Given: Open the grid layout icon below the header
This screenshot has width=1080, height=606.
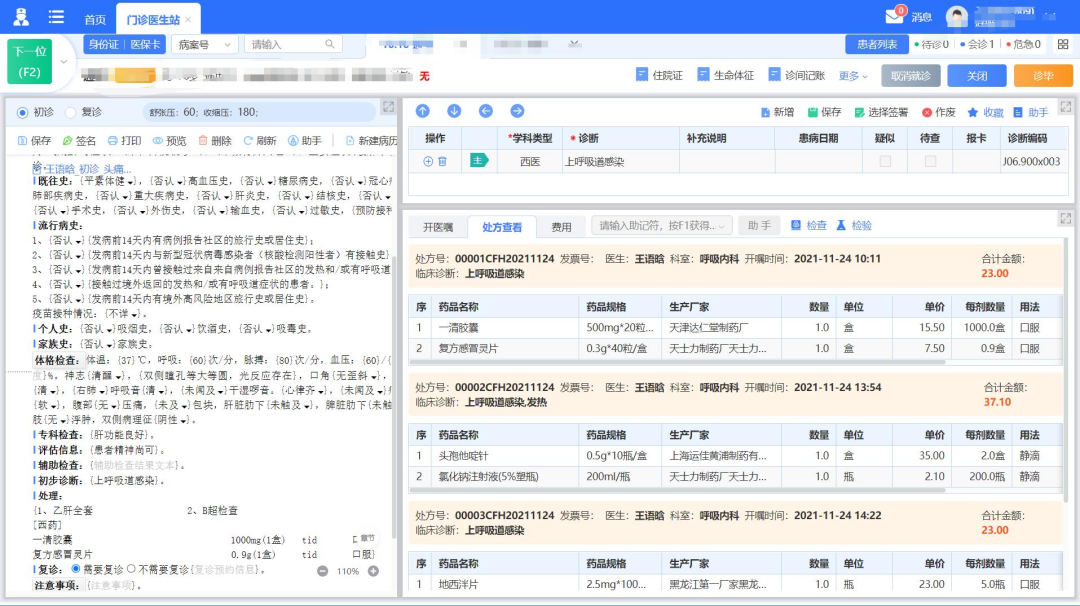Looking at the screenshot, I should (1063, 45).
